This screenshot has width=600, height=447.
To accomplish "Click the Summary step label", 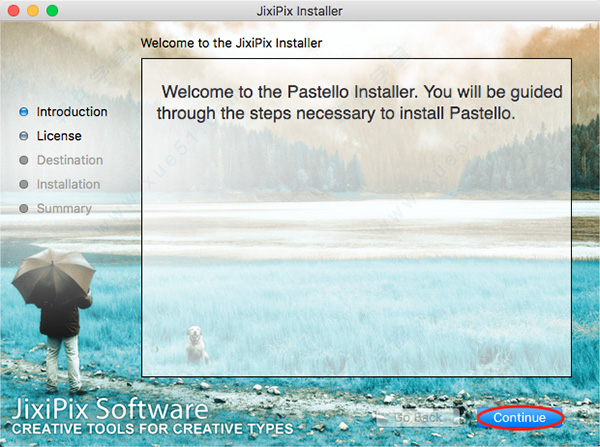I will click(x=64, y=209).
